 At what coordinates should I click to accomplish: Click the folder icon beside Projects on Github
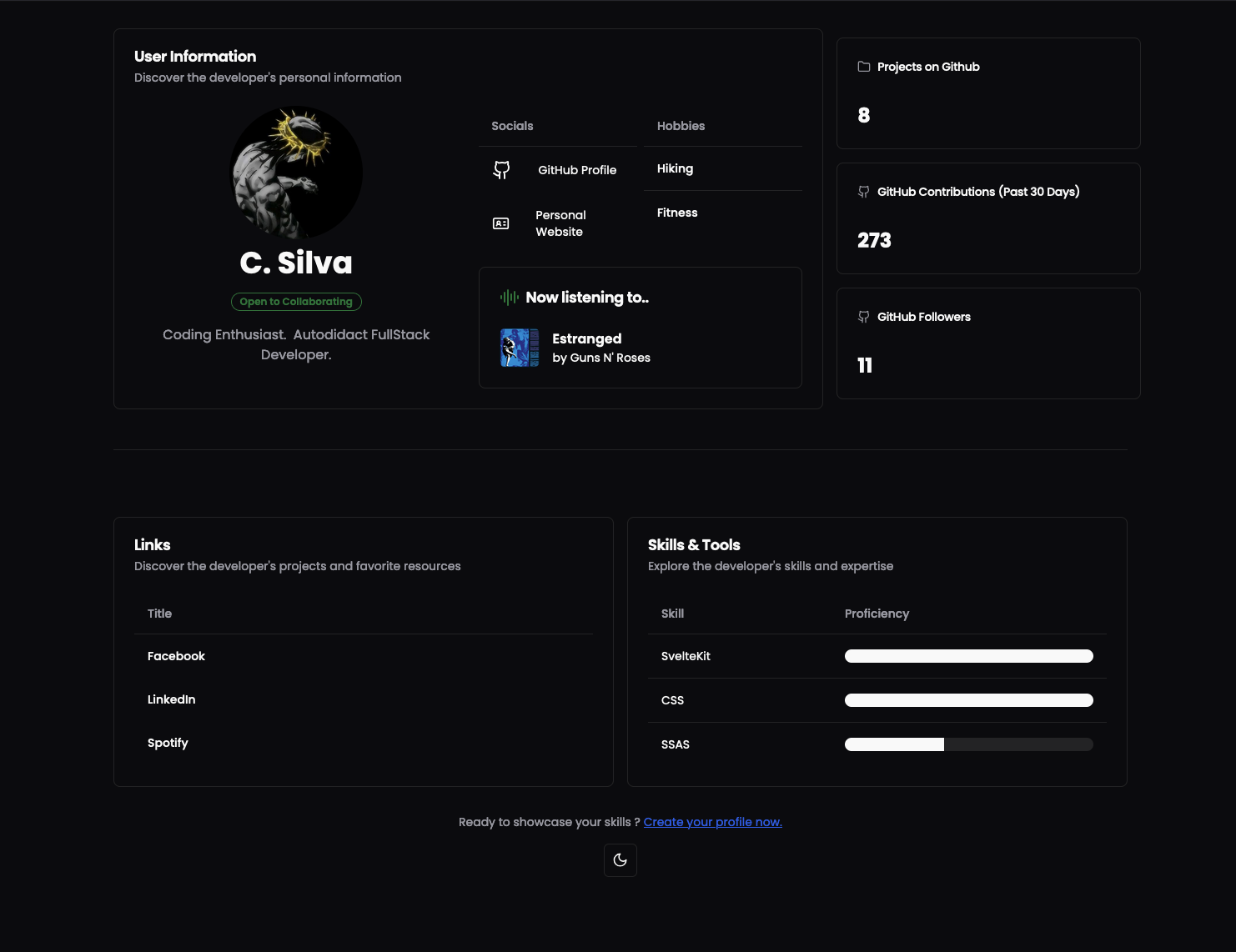864,67
